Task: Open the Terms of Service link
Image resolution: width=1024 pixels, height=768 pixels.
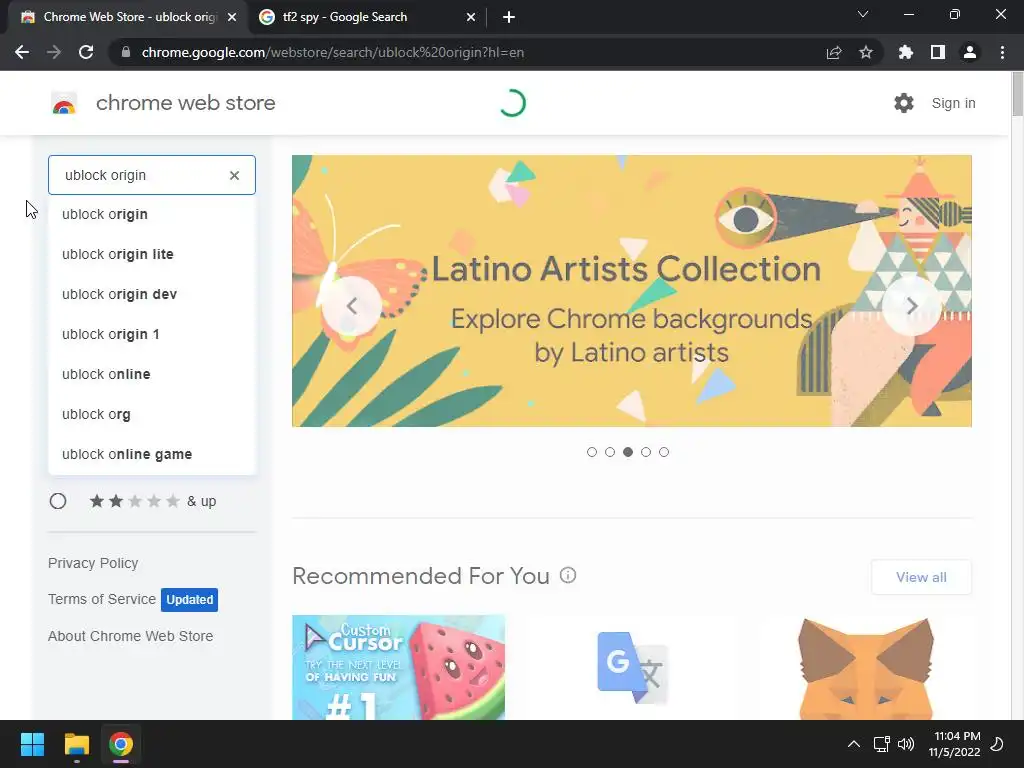Action: [102, 599]
